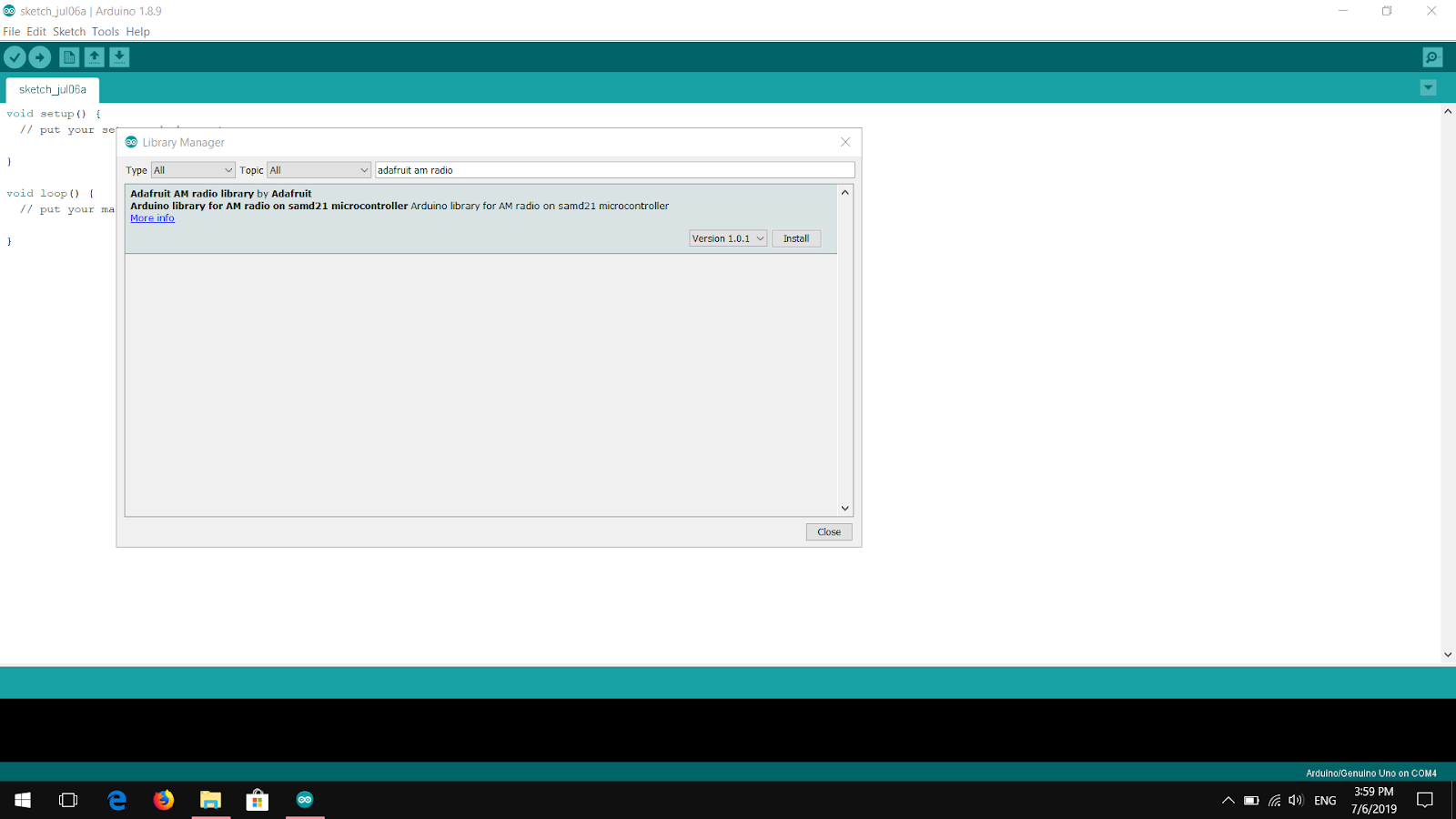Open an existing sketch icon
1456x819 pixels.
[95, 57]
